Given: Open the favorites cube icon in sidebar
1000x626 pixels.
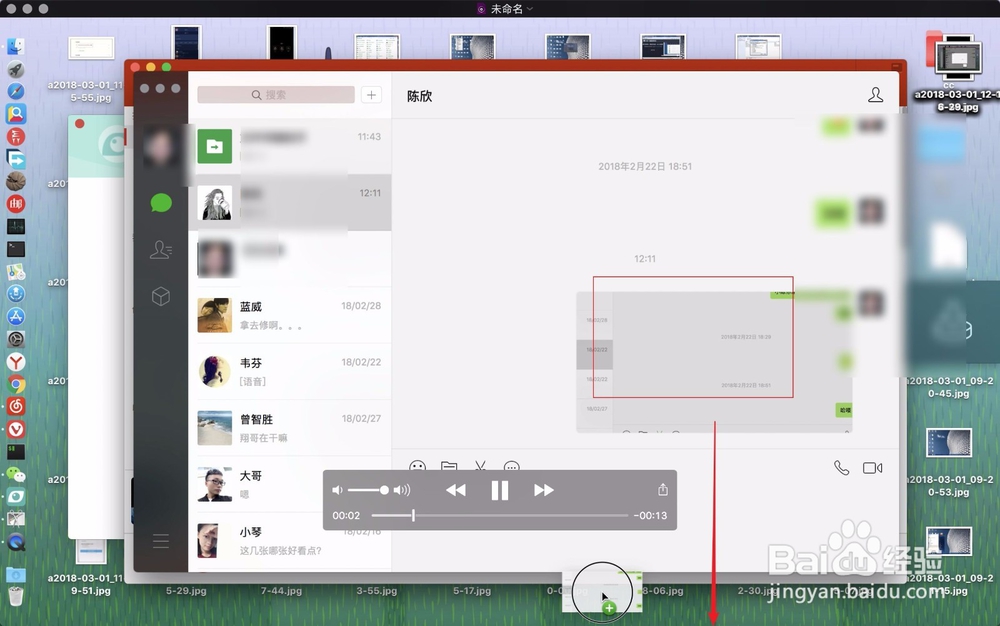Looking at the screenshot, I should tap(161, 296).
